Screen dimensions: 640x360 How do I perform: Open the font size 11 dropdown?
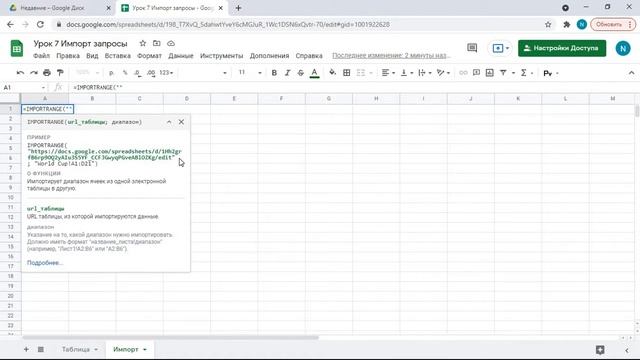(249, 73)
